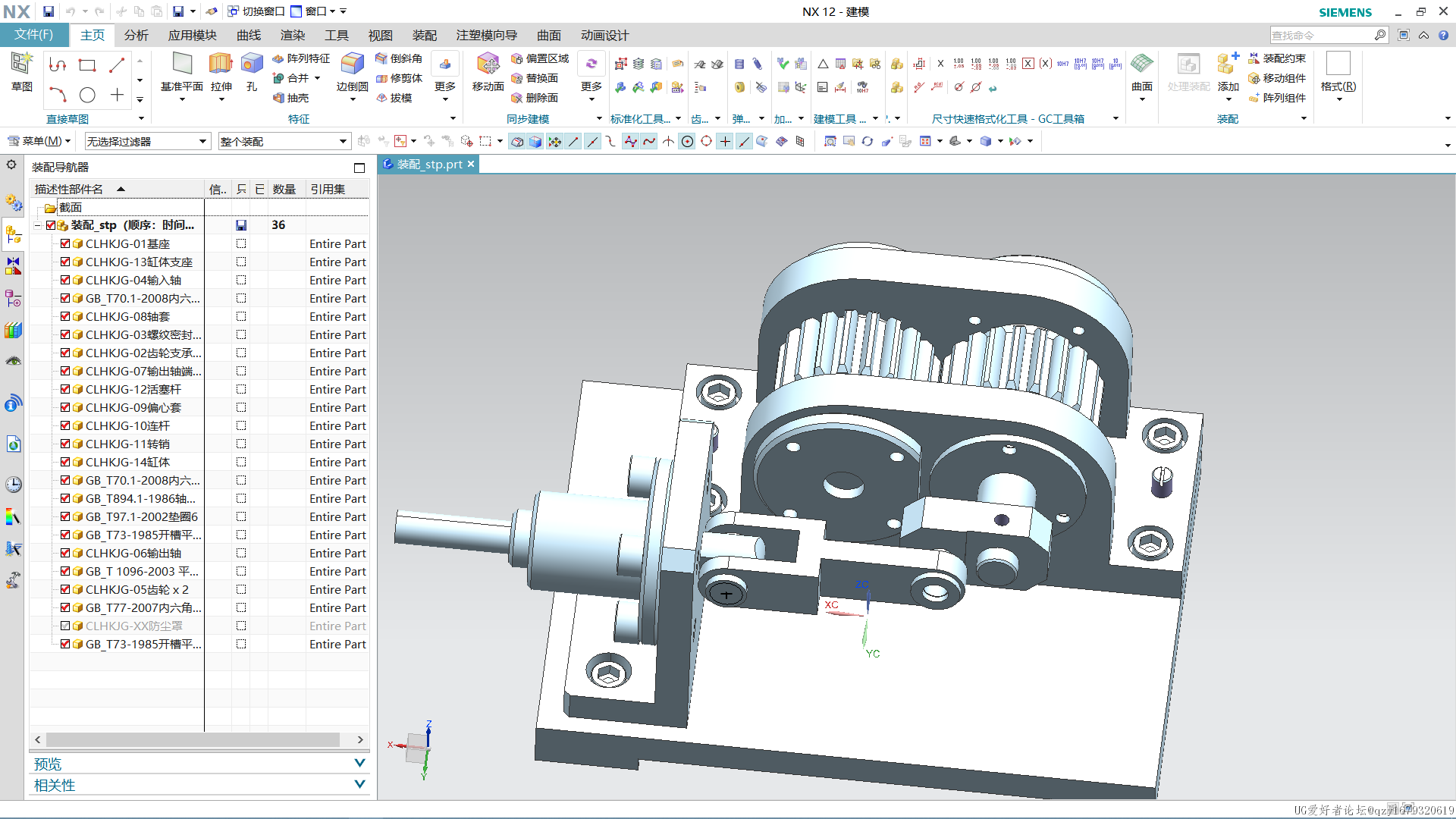Open Assembly Constraints (装配约束)
This screenshot has height=819, width=1456.
[1278, 58]
